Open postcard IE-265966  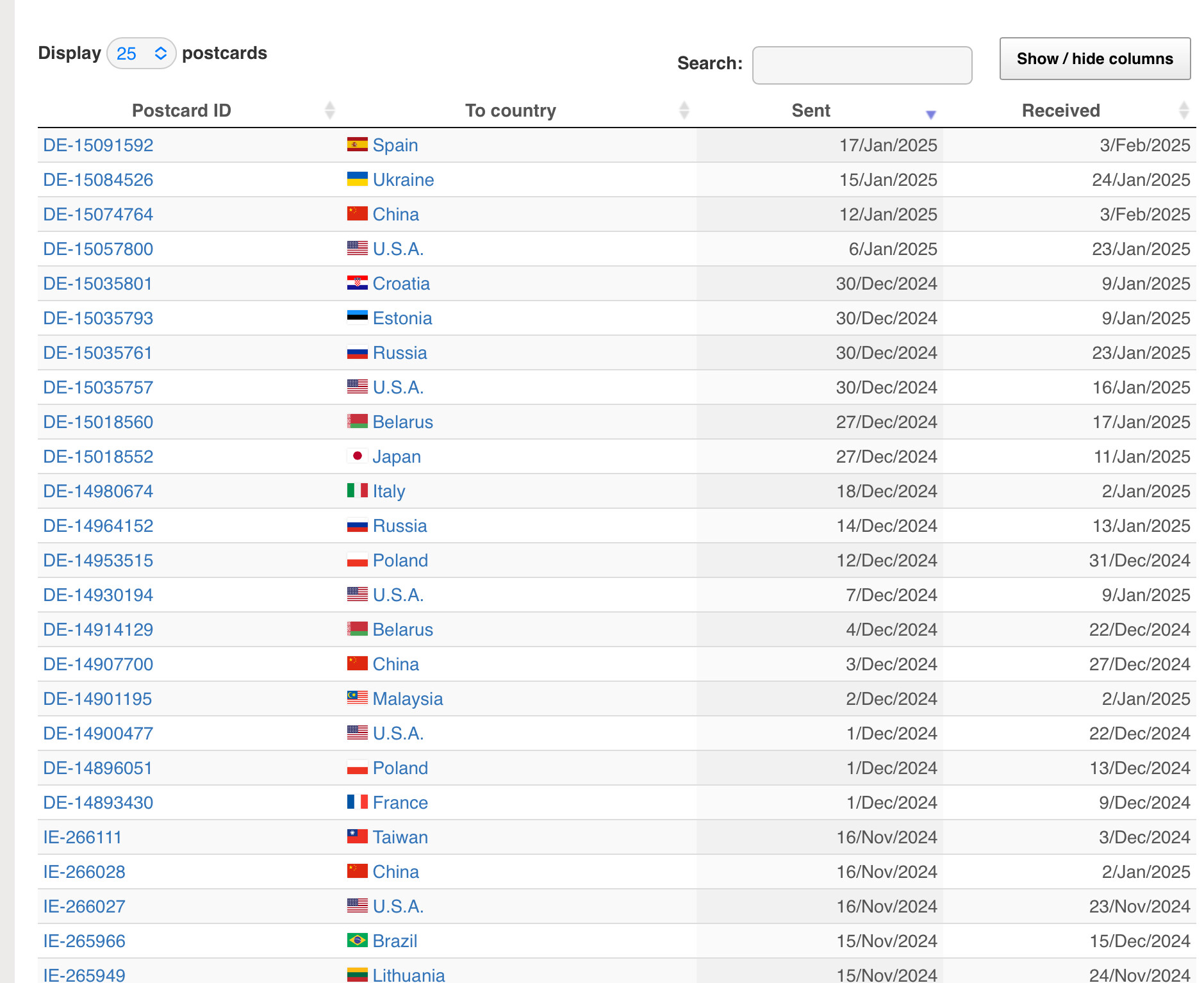coord(84,941)
